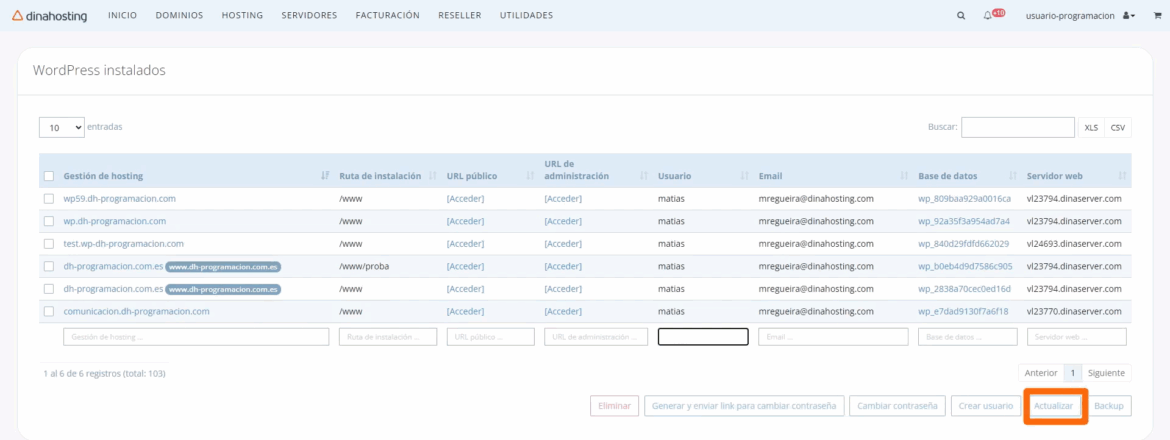Toggle the select-all checkbox in header
This screenshot has width=1170, height=440.
pos(49,176)
